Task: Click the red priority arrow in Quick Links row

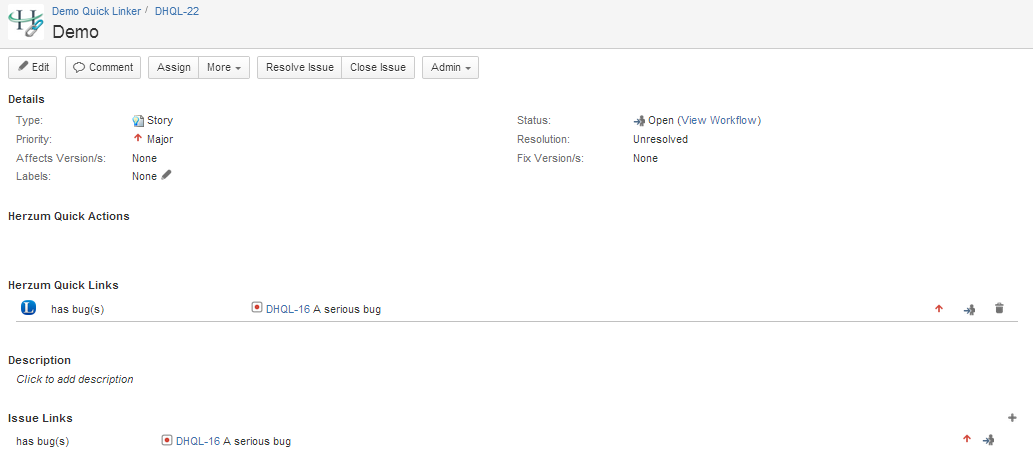Action: click(938, 309)
